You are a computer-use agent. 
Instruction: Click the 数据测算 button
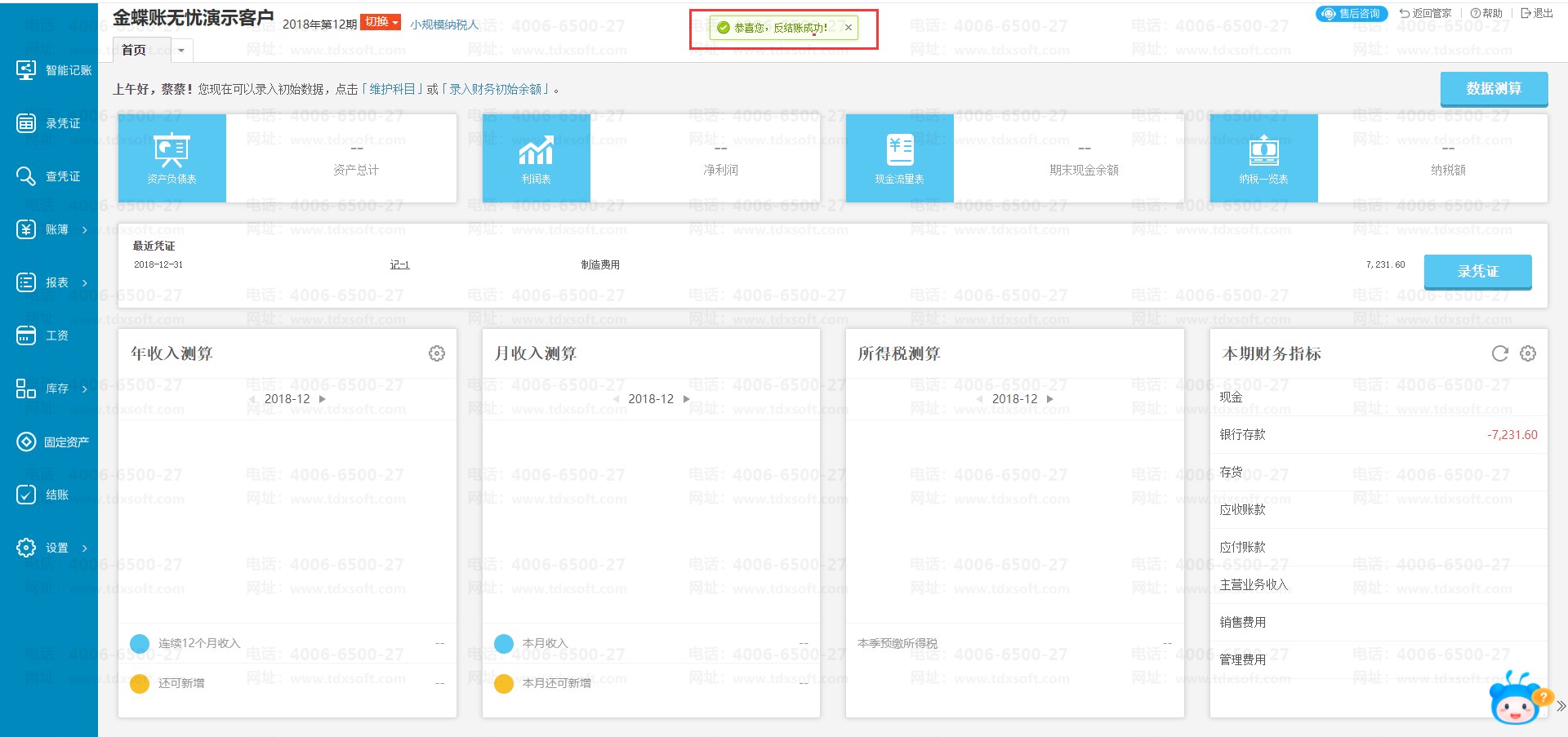point(1493,89)
